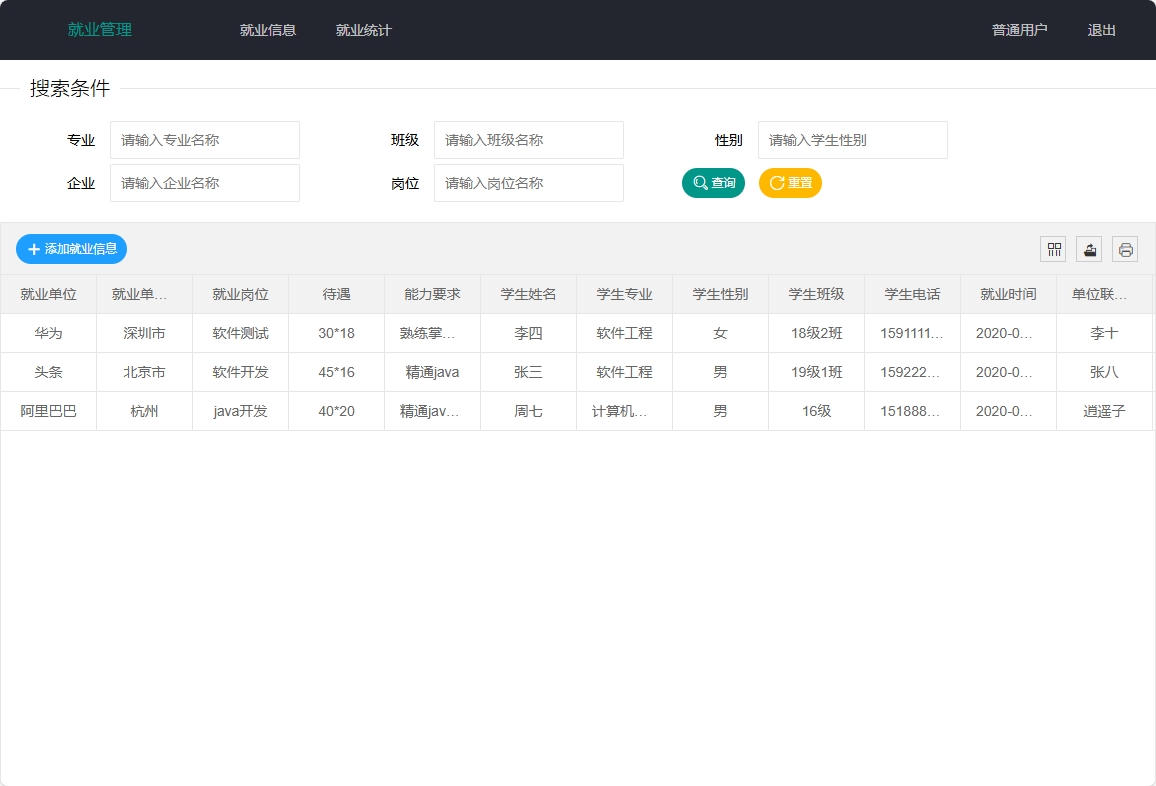Click the 查询 search button
1156x786 pixels.
713,183
